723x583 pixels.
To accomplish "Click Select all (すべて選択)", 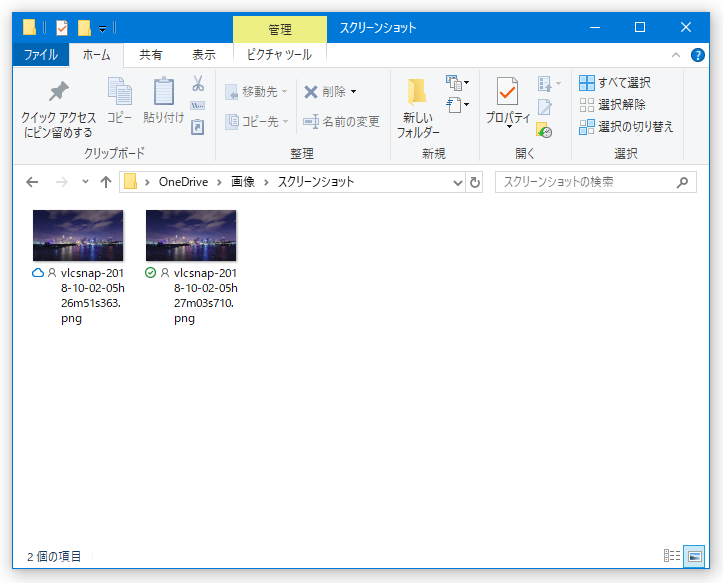I will (615, 83).
